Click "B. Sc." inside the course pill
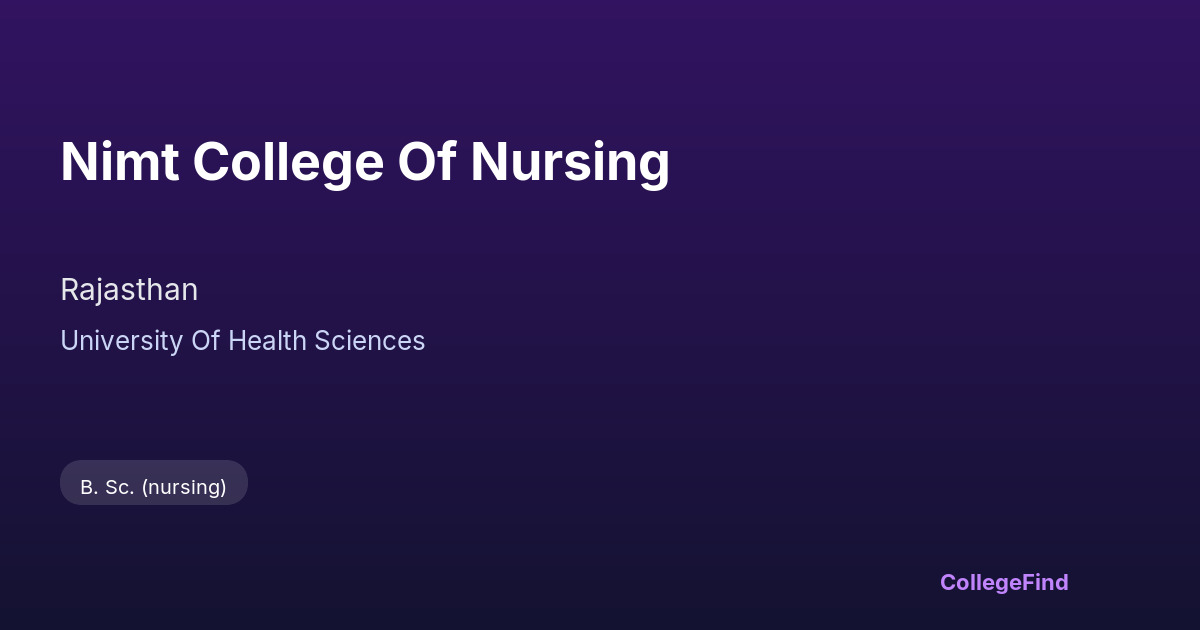The width and height of the screenshot is (1200, 630). click(107, 487)
